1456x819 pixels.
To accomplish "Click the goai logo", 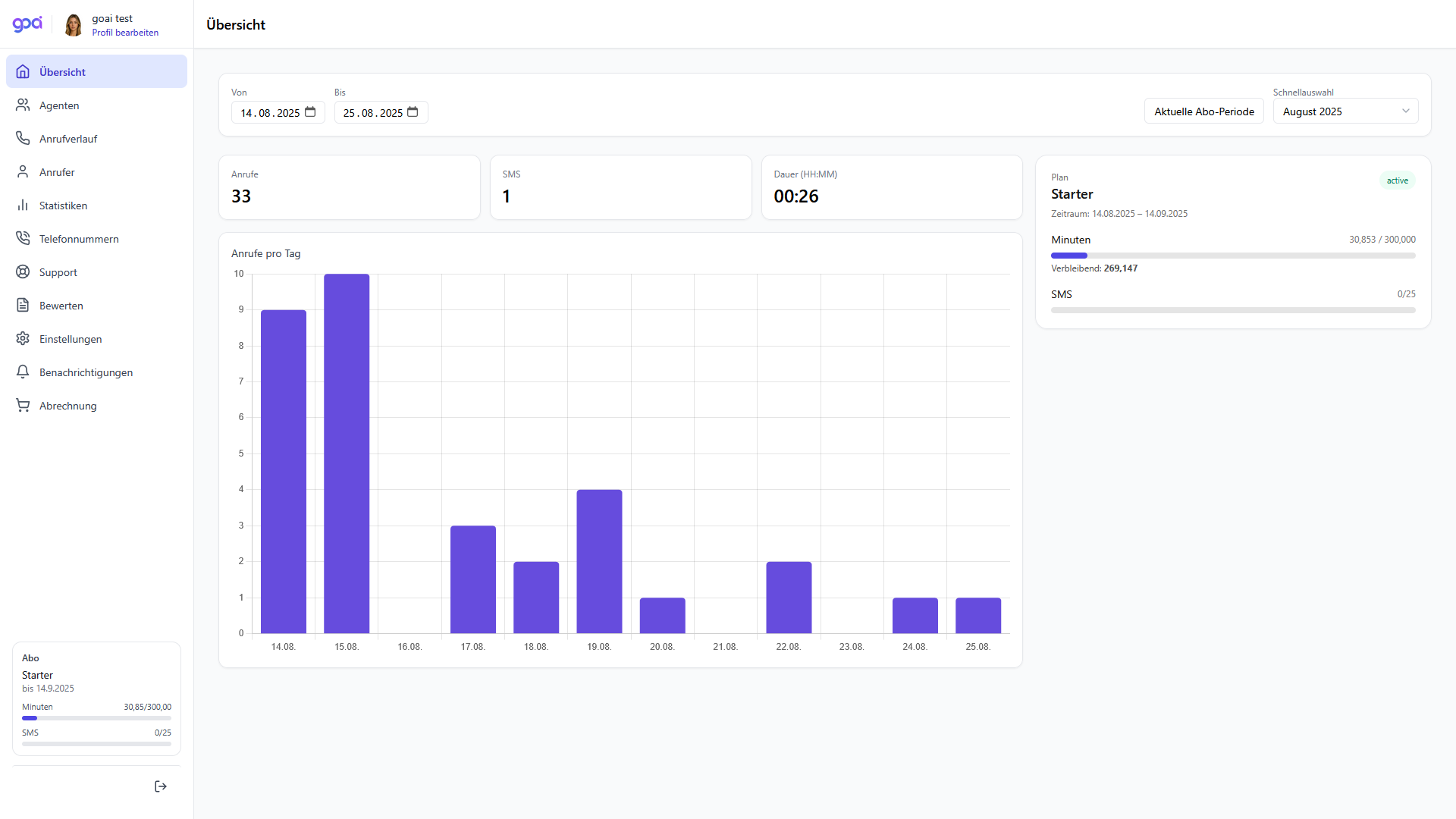I will 27,24.
